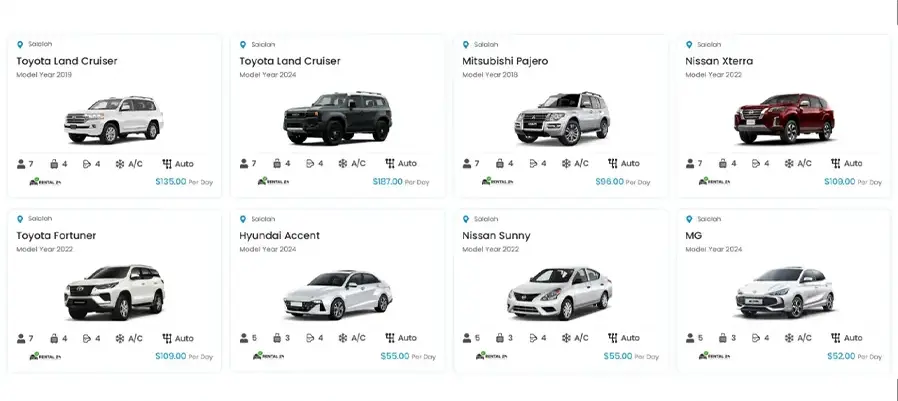Open the Nissan Xterra title link
This screenshot has width=898, height=401.
719,61
